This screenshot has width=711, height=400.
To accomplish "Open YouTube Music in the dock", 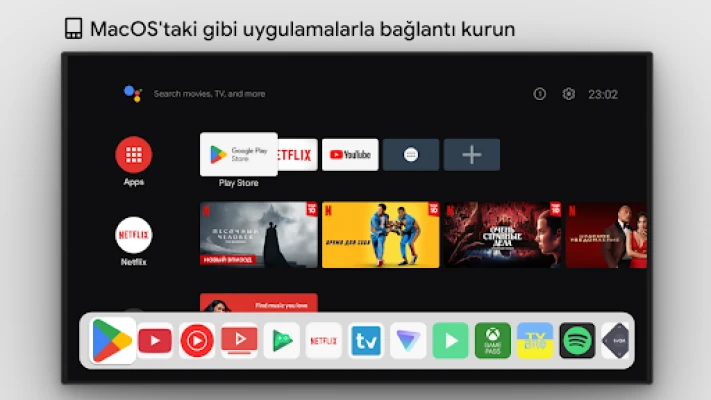I will click(197, 341).
